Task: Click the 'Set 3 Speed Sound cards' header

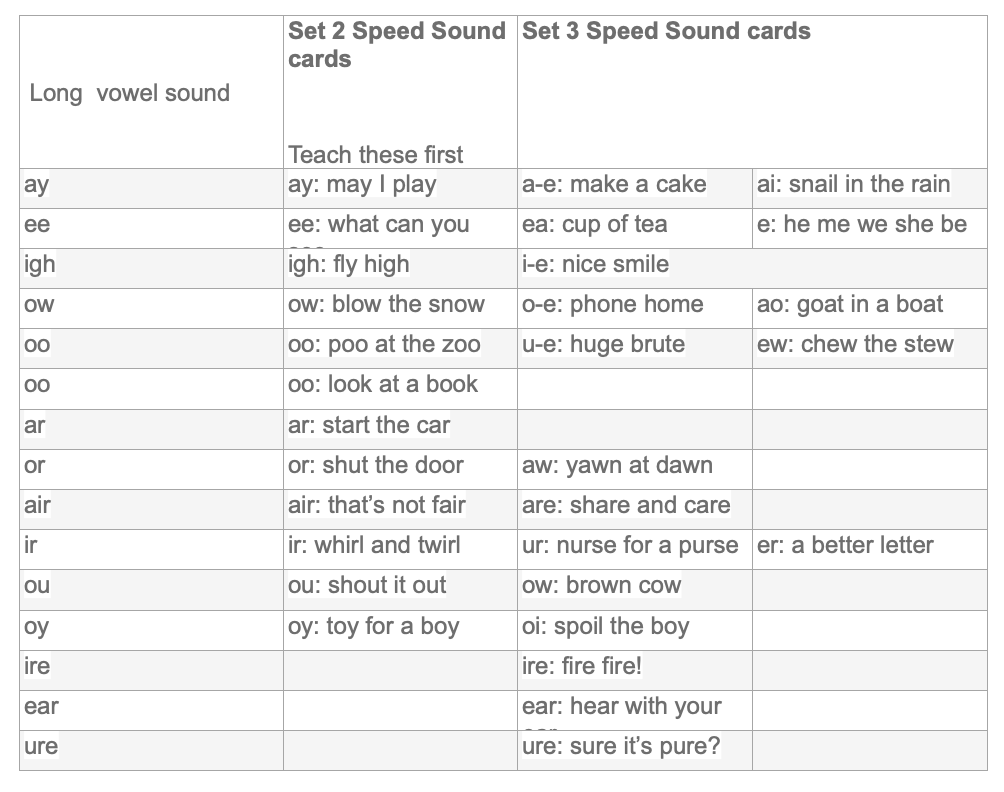Action: (666, 31)
